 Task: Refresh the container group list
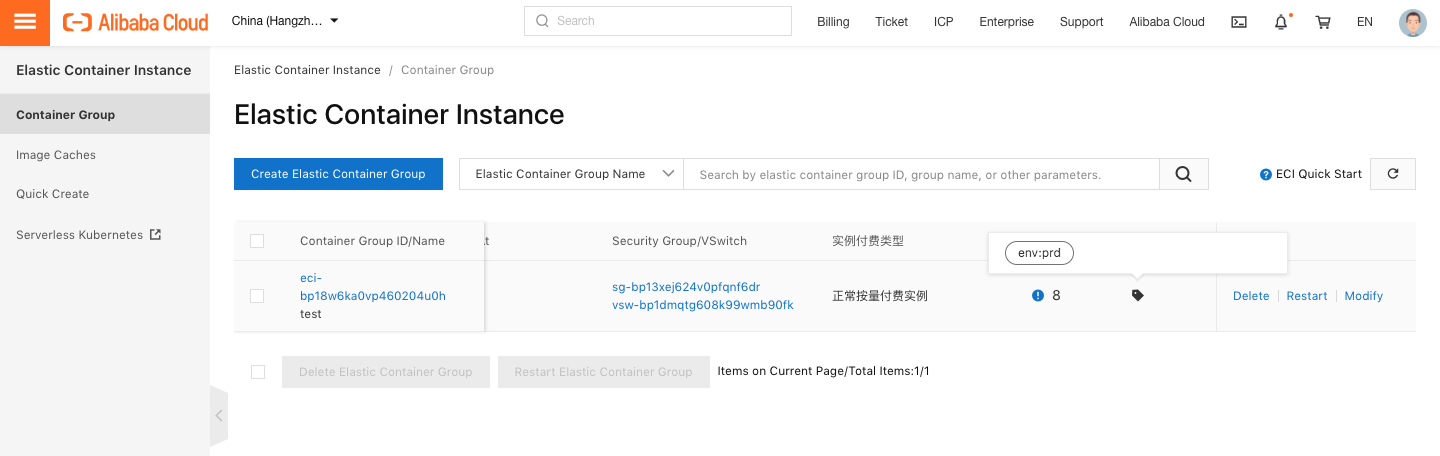(1393, 174)
